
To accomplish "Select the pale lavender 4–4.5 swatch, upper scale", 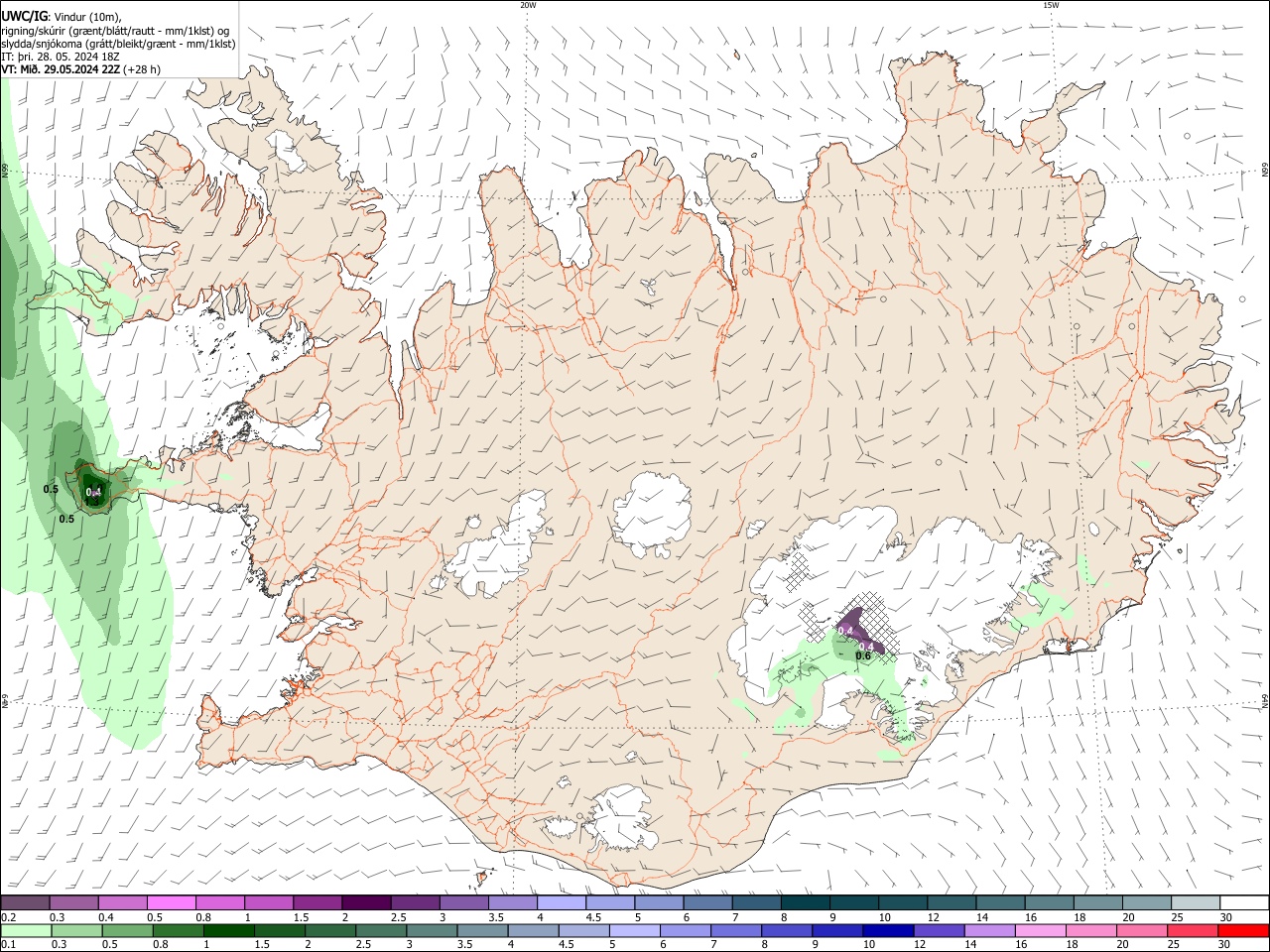I will pyautogui.click(x=562, y=902).
